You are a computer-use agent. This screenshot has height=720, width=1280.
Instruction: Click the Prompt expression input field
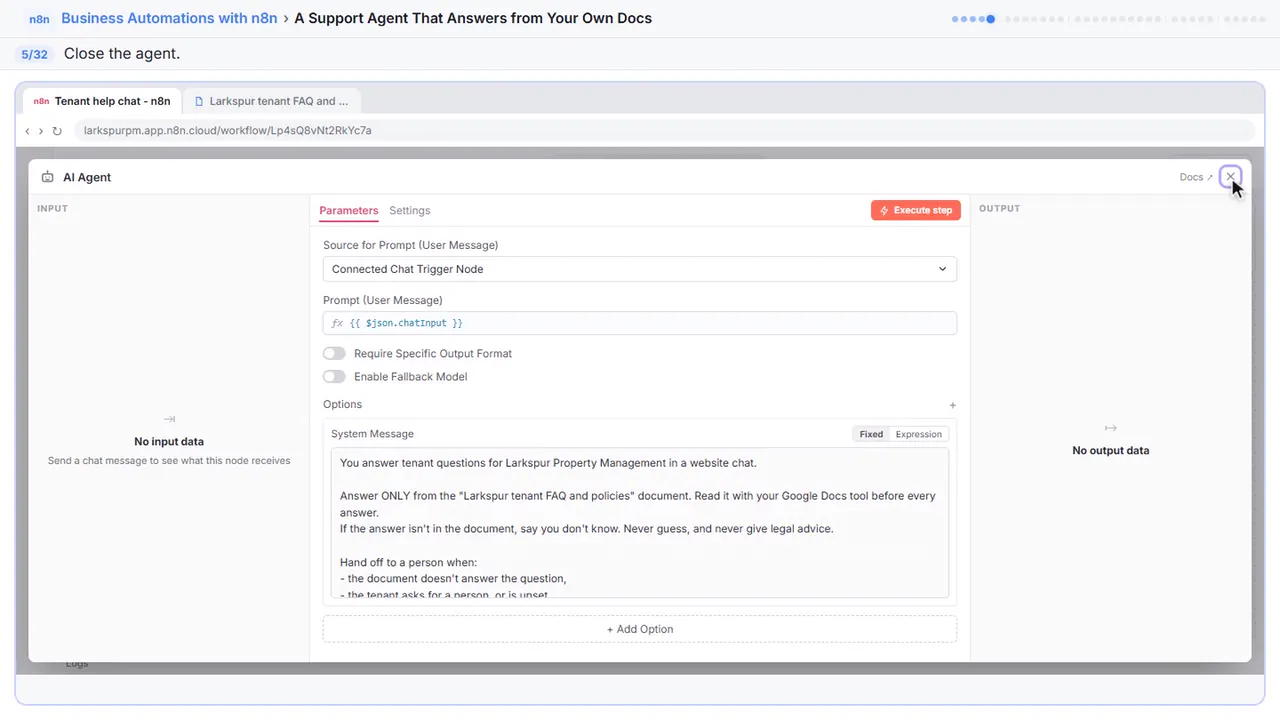[640, 323]
